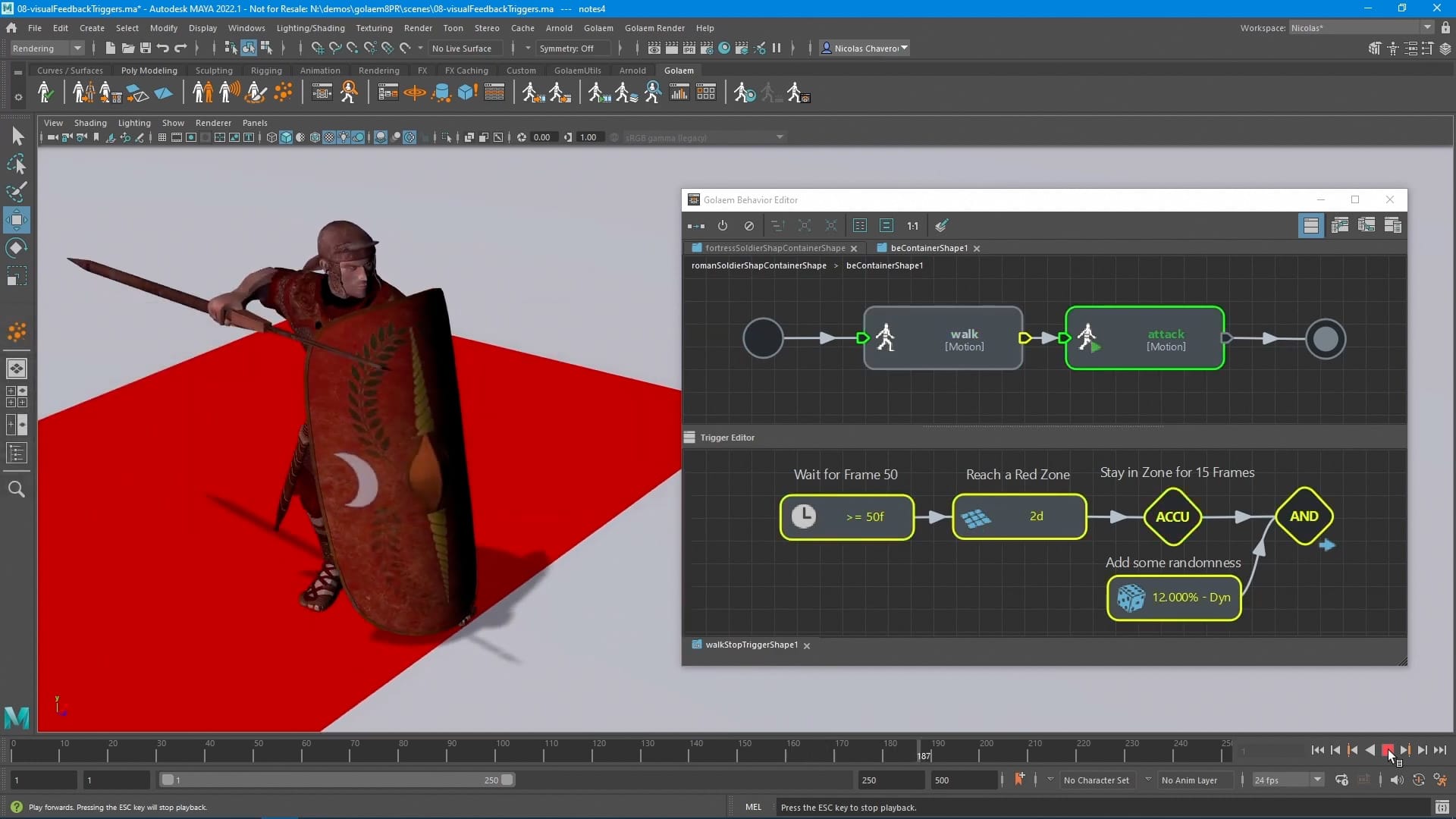Open the Rendering menu set dropdown

[47, 48]
